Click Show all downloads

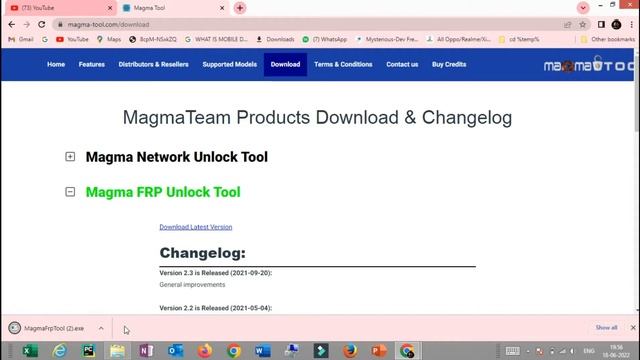pos(607,328)
